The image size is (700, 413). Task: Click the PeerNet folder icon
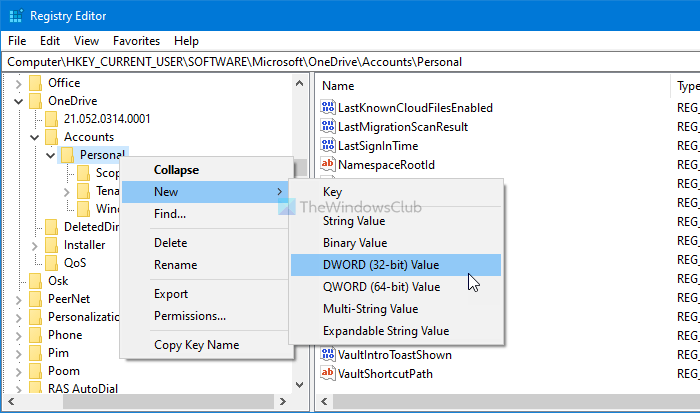coord(36,299)
